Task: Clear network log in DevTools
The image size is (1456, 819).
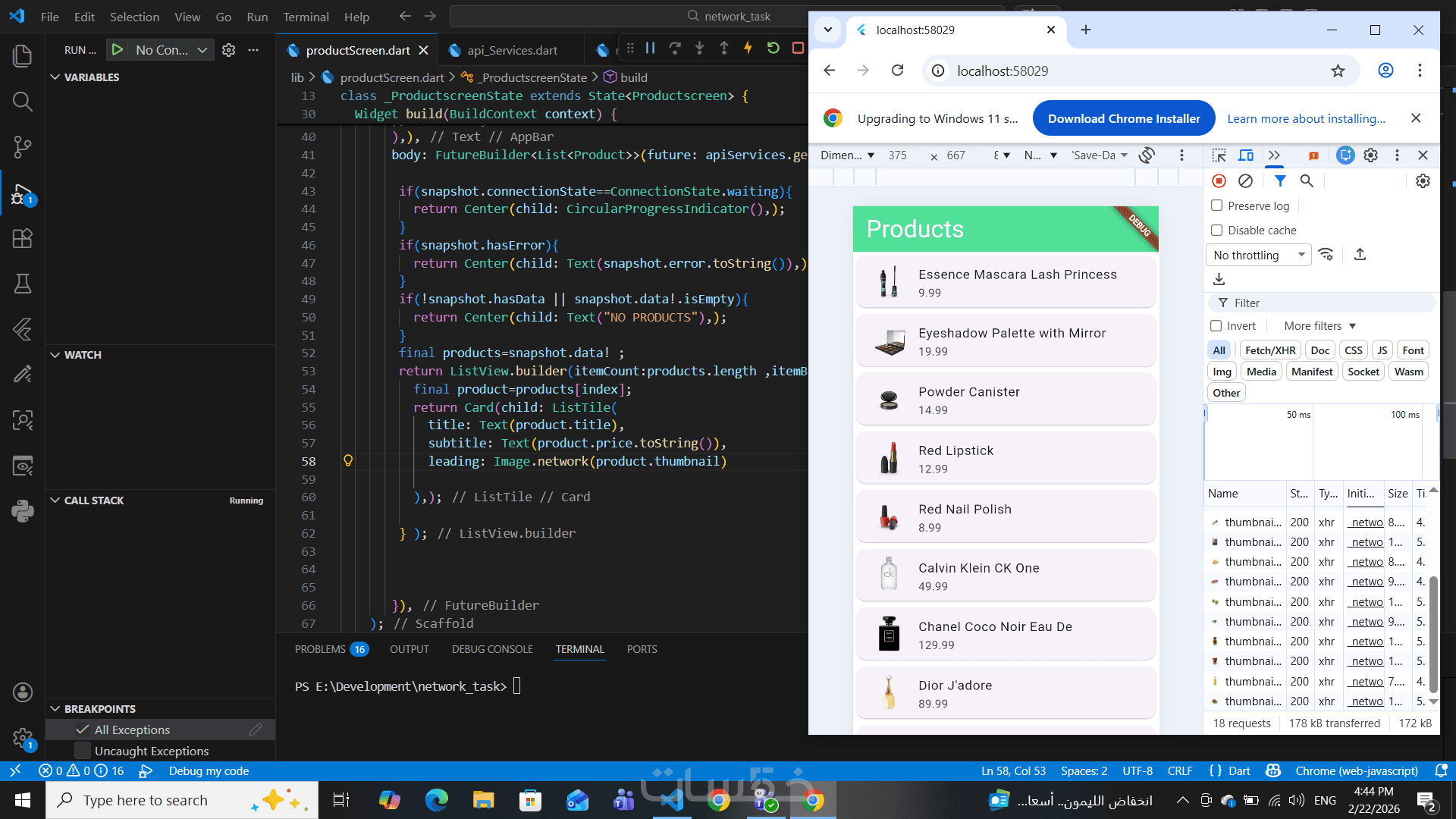Action: point(1245,181)
